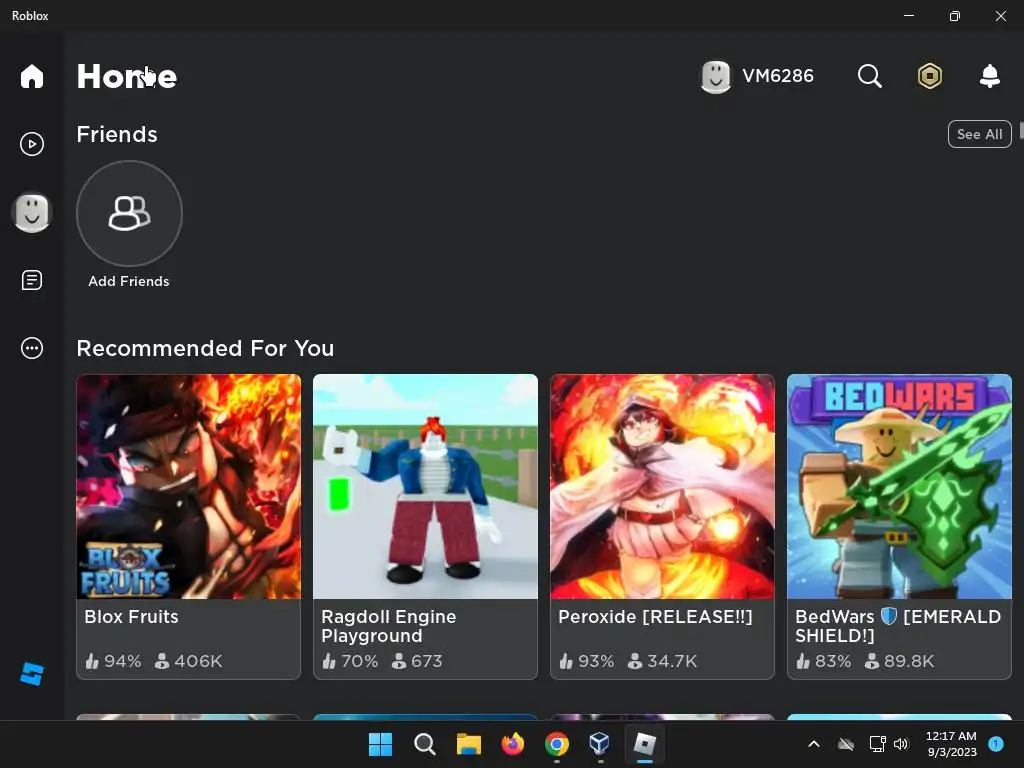Click the Peroxide [RELEASE!!] title text
Viewport: 1024px width, 768px height.
click(x=655, y=616)
